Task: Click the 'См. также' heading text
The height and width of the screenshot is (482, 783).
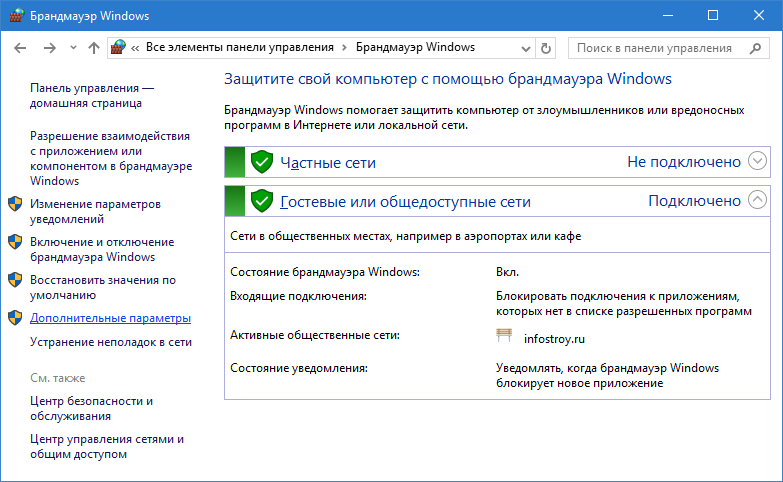Action: [57, 378]
